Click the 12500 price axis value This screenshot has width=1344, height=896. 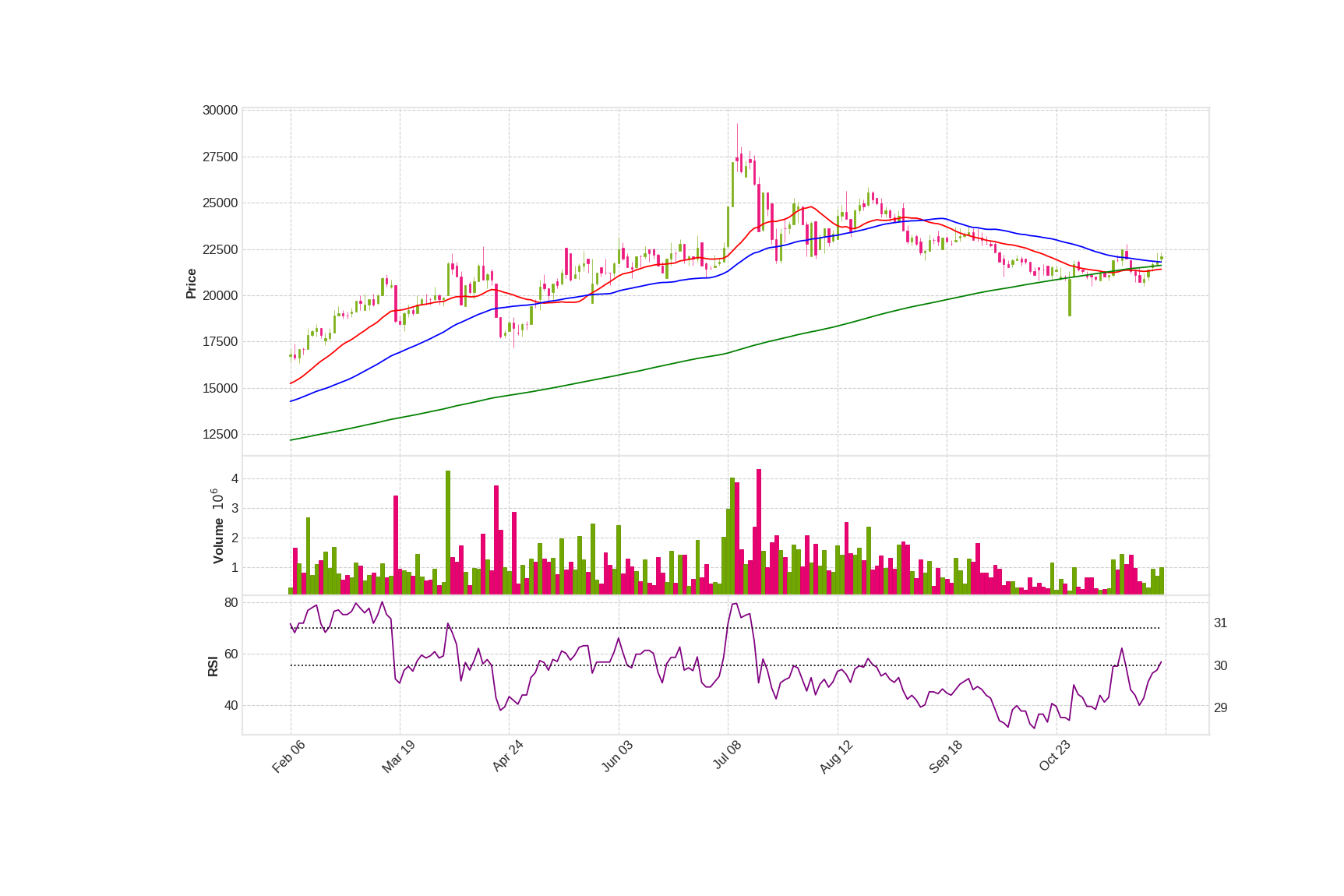click(220, 435)
